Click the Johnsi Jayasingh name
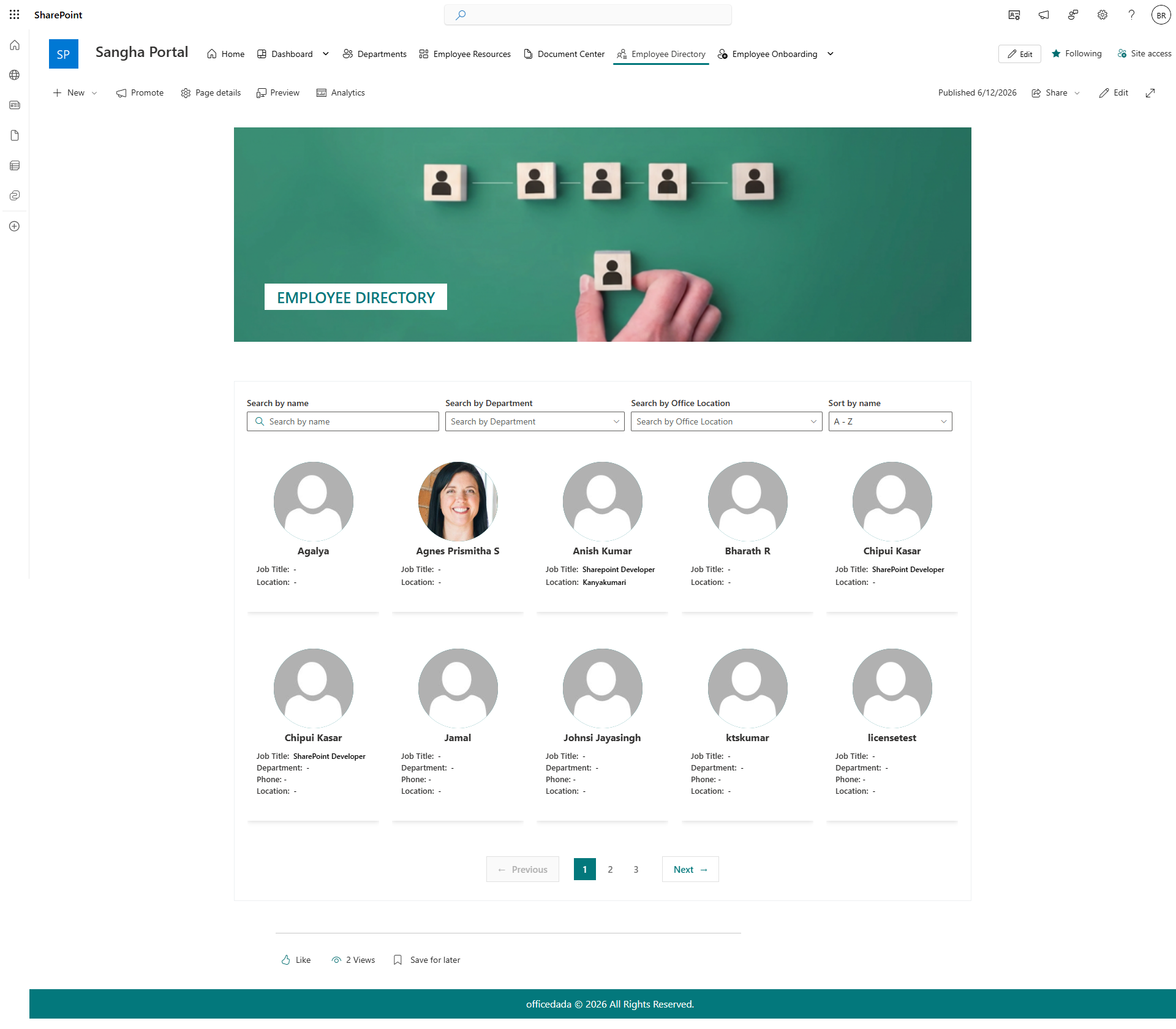Viewport: 1176px width, 1029px height. (602, 737)
